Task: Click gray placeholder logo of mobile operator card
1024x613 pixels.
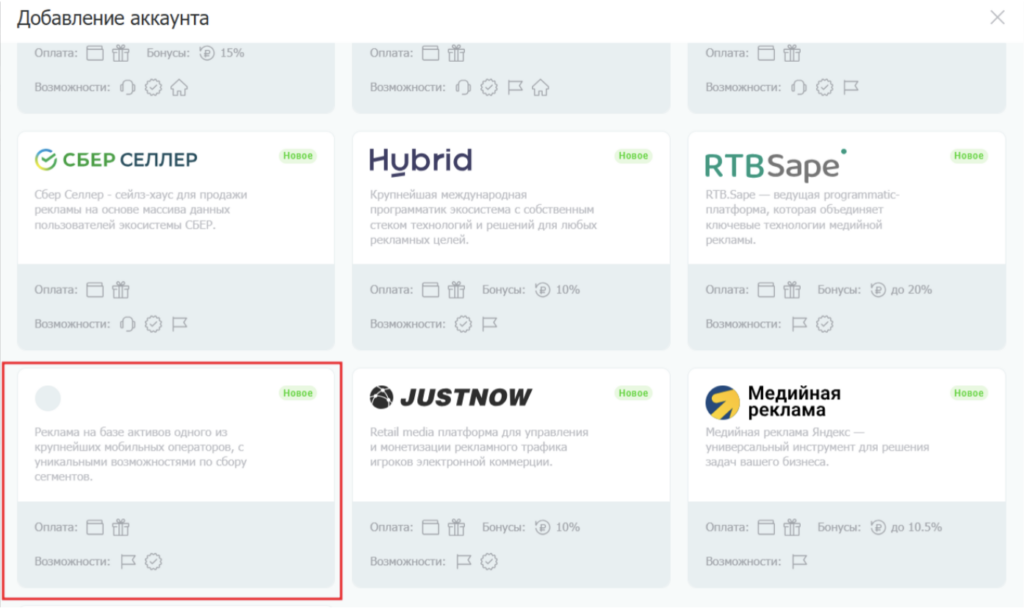Action: pos(48,398)
